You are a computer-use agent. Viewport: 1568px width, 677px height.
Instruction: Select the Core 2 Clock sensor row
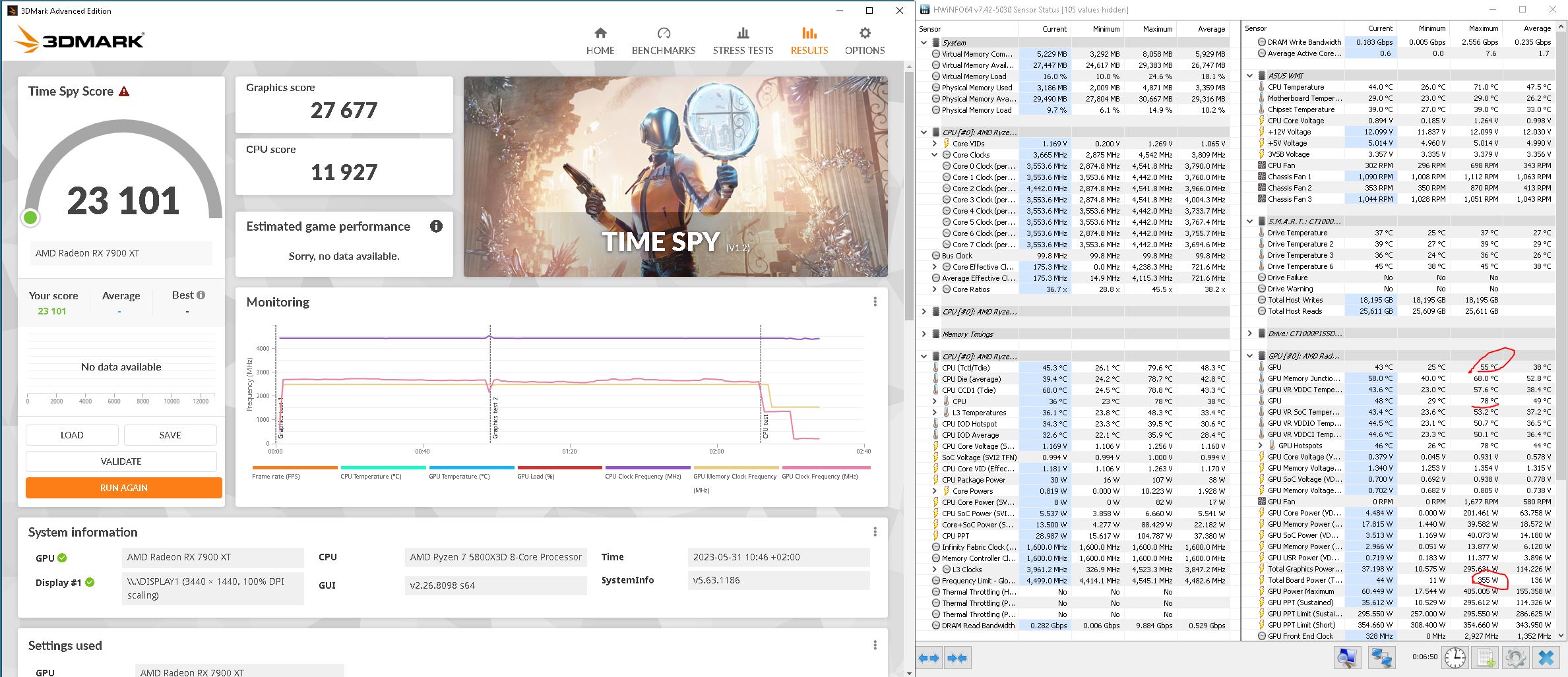tap(1073, 189)
